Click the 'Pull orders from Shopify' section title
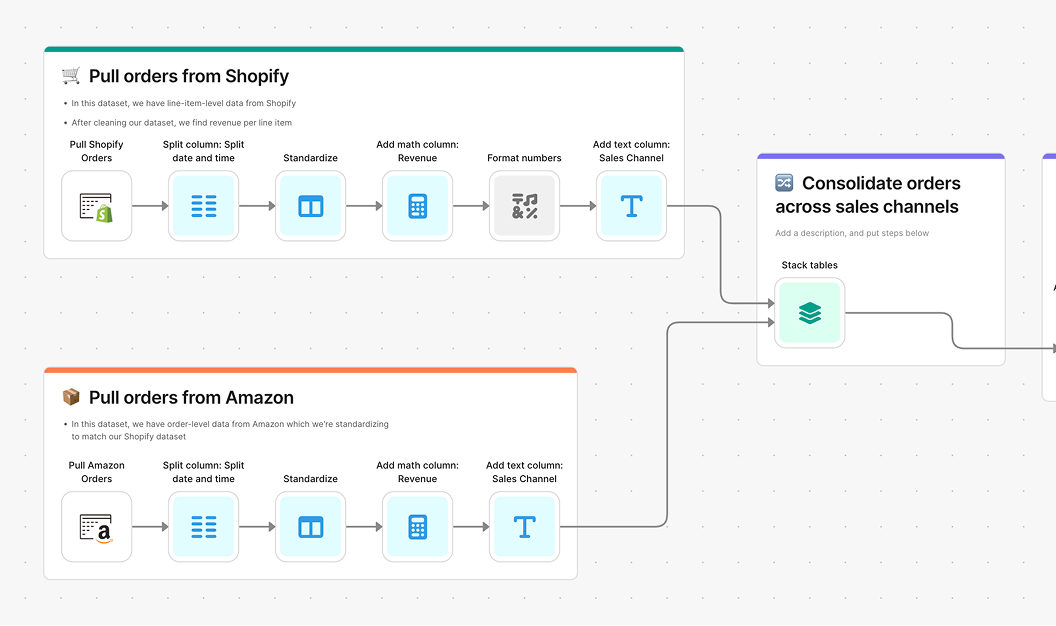This screenshot has width=1056, height=626. 189,76
